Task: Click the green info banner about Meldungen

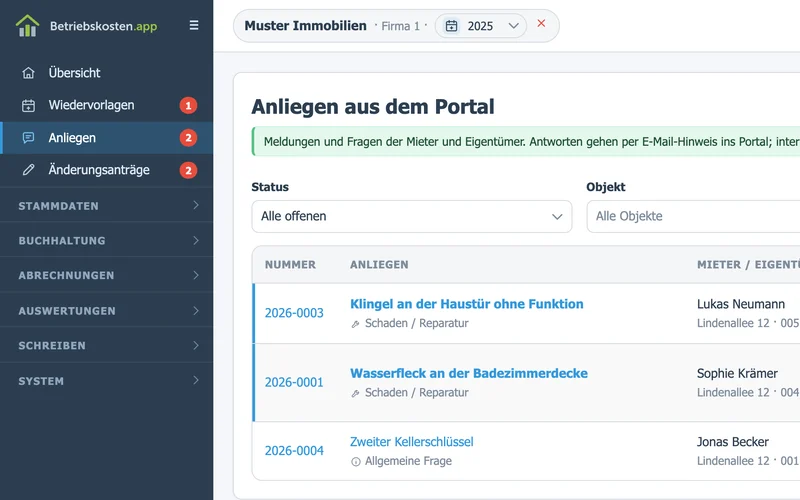Action: tap(526, 142)
